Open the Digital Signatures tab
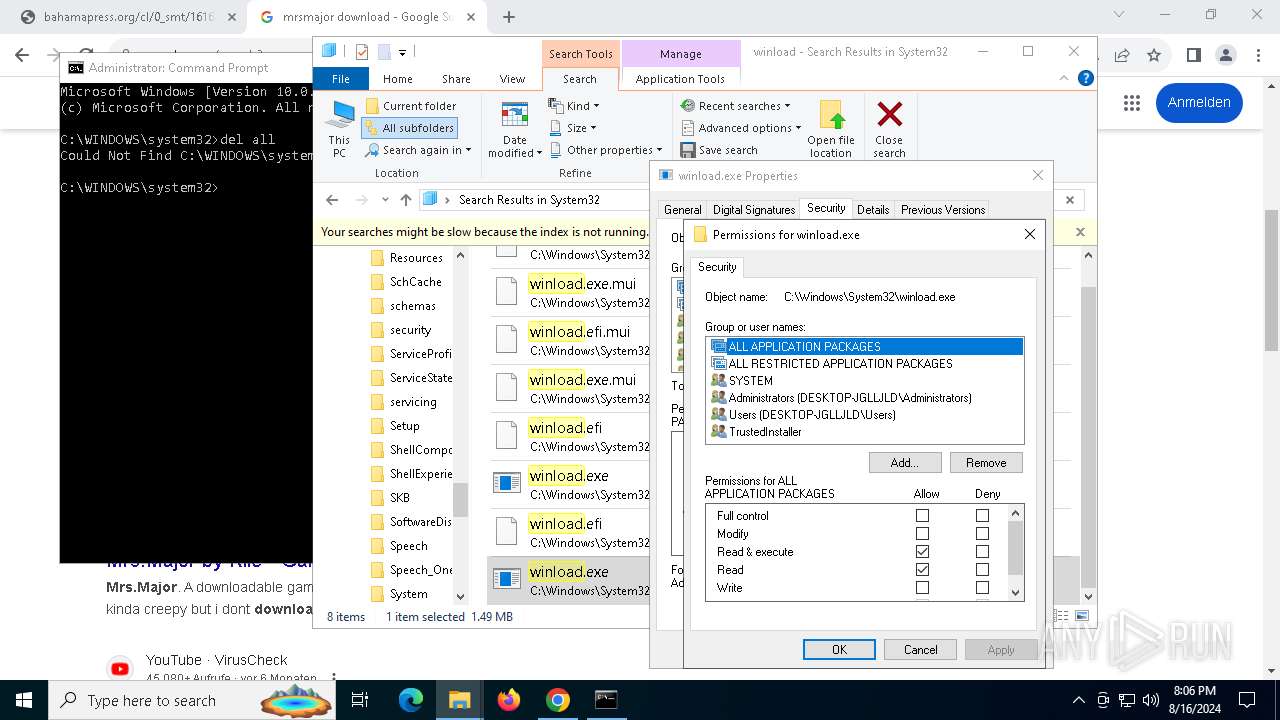 pos(754,209)
